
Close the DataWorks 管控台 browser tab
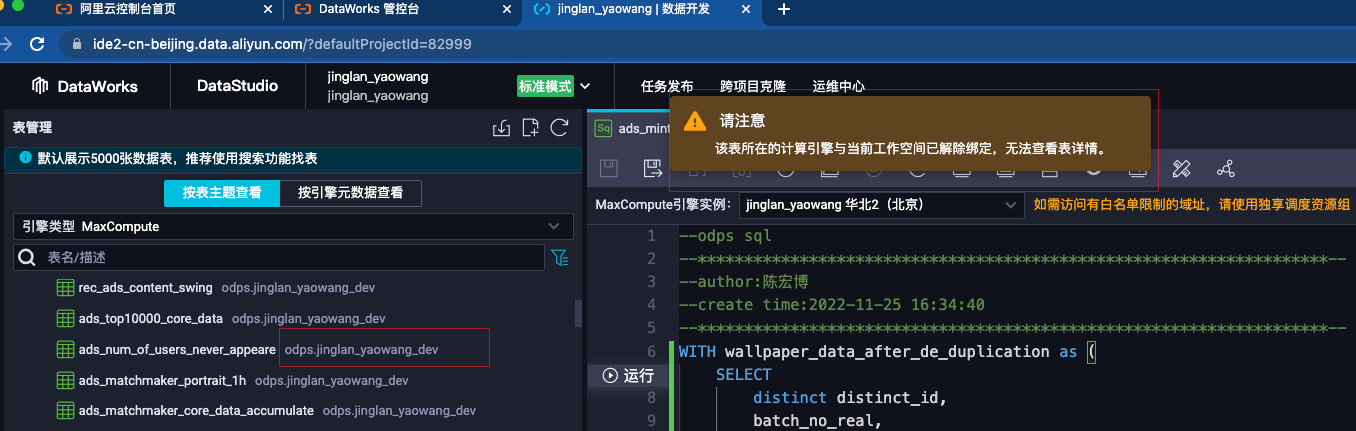[x=505, y=9]
